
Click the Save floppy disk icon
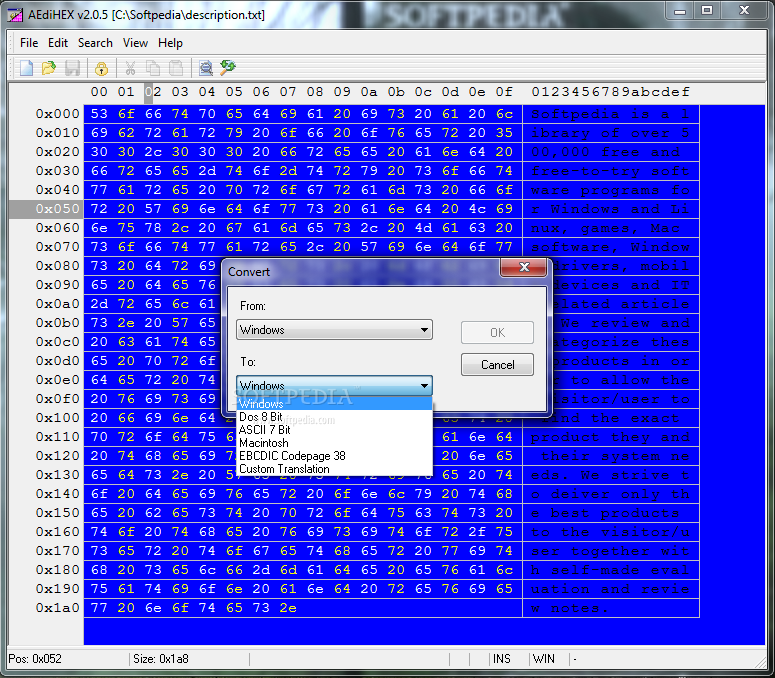click(72, 68)
